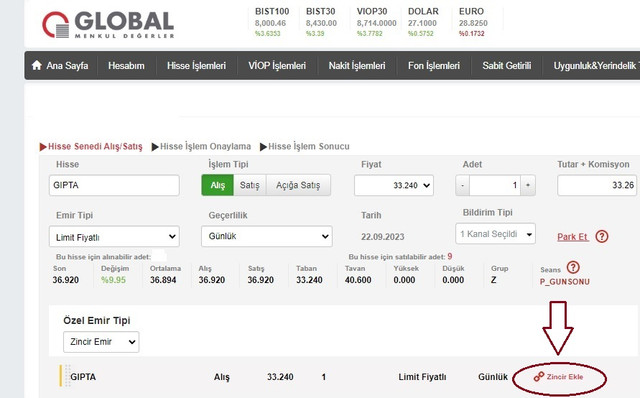Select Hisse İşlem Sonucu step
The image size is (640, 398).
point(304,146)
